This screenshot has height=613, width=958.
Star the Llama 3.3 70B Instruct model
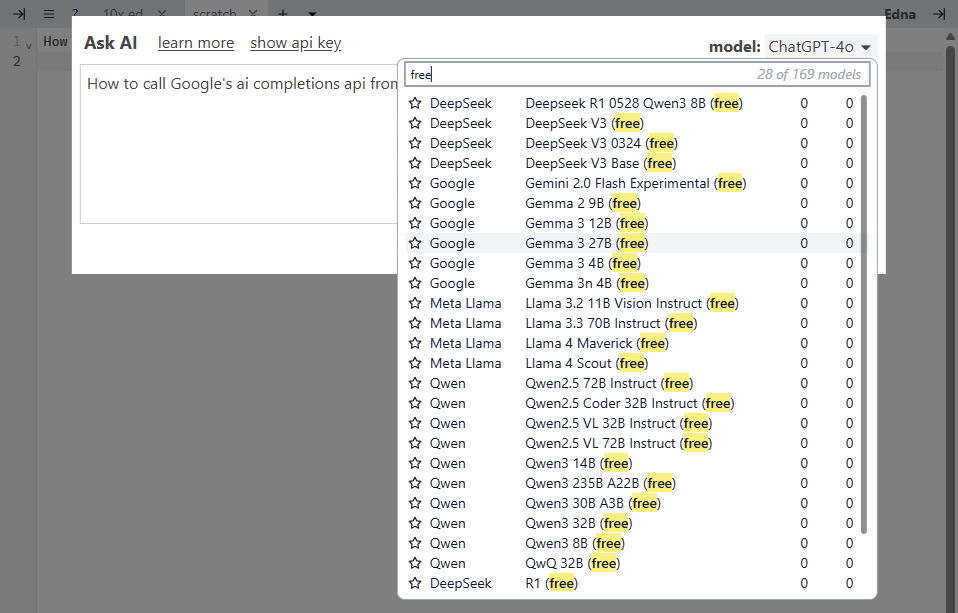click(415, 323)
